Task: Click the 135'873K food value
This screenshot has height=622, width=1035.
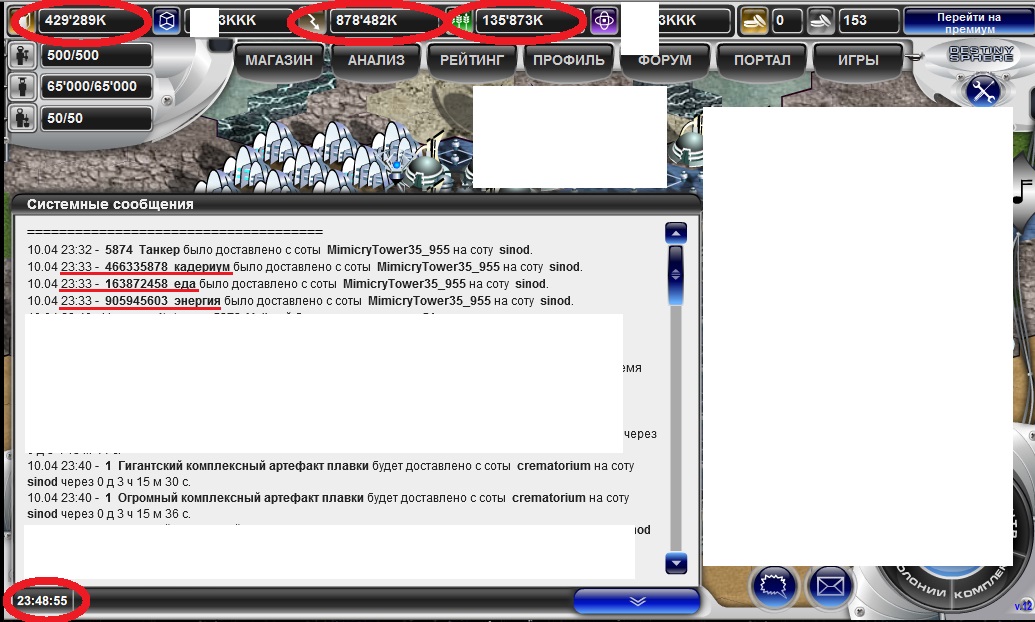Action: point(512,20)
